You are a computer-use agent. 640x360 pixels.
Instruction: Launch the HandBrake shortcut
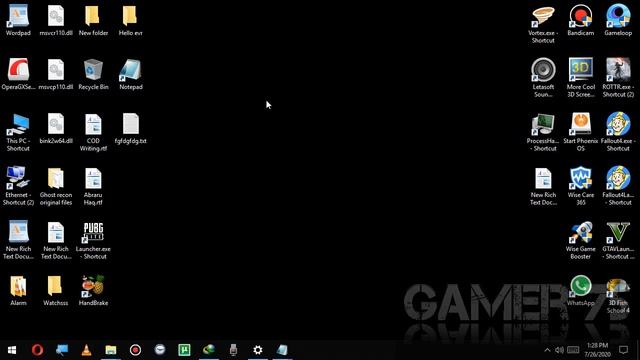pos(93,291)
